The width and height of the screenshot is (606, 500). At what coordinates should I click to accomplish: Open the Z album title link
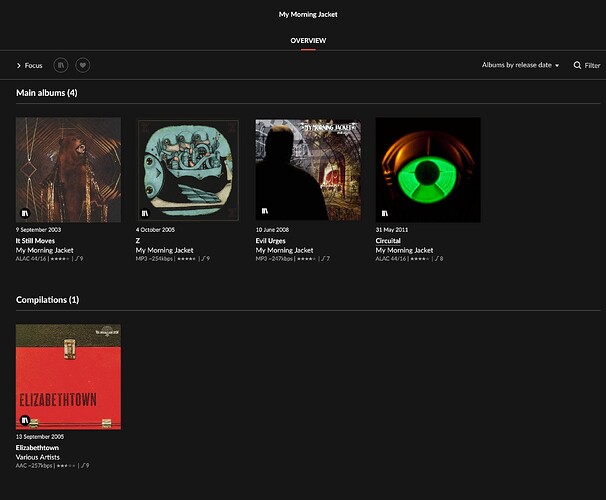(x=138, y=241)
